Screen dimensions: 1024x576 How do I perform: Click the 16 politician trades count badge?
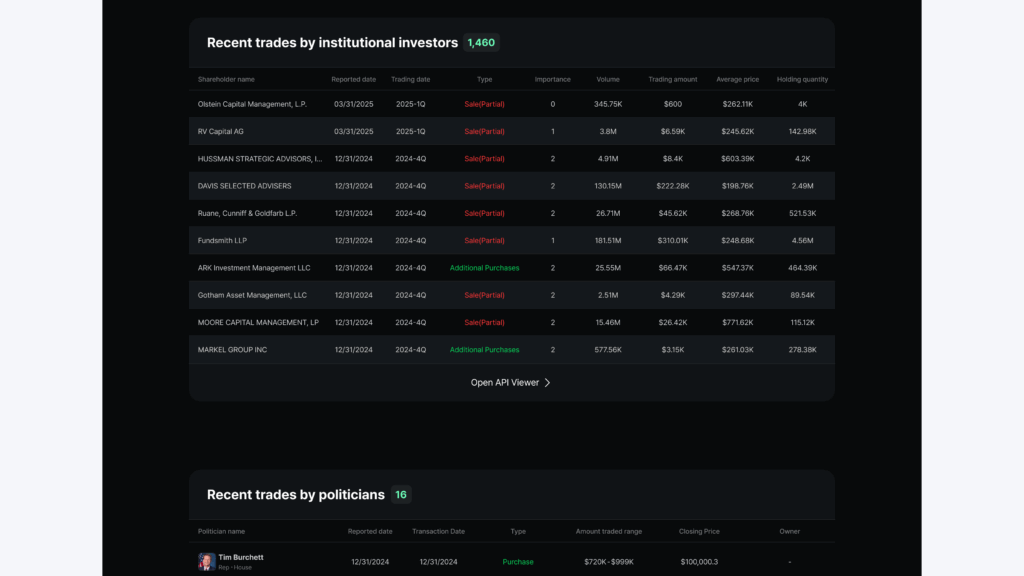point(401,494)
